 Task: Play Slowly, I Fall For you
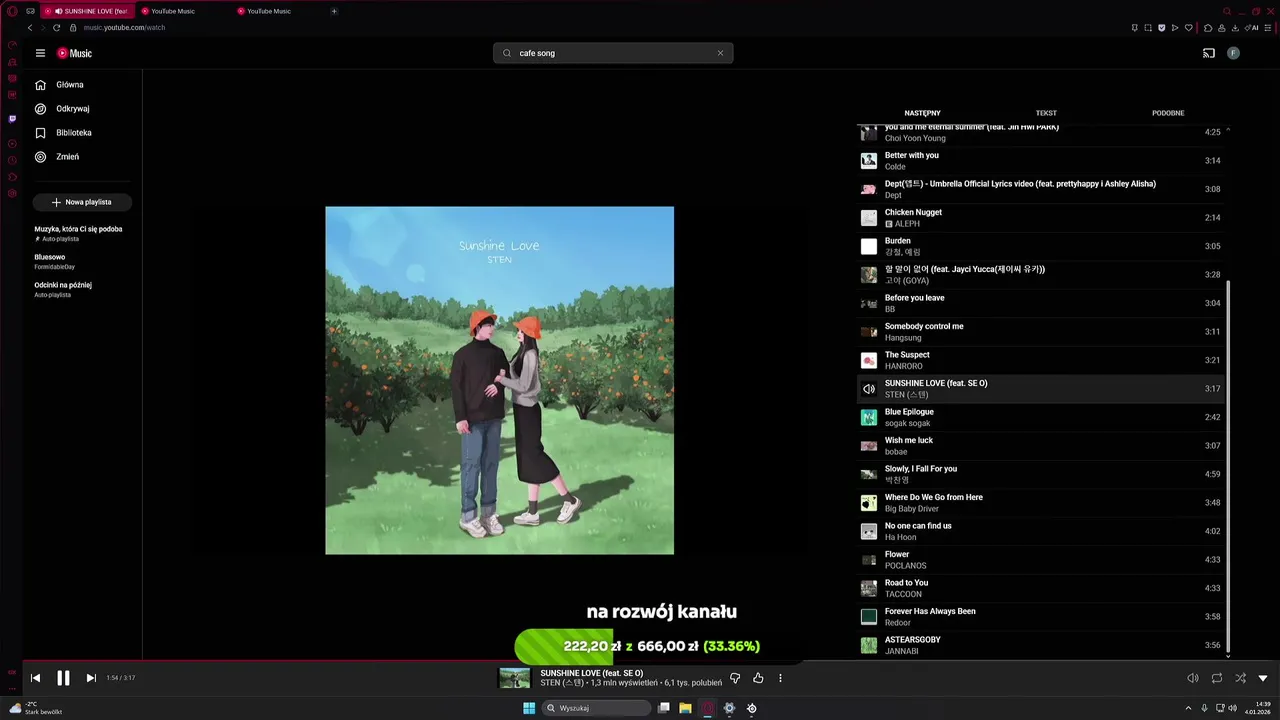(1040, 474)
